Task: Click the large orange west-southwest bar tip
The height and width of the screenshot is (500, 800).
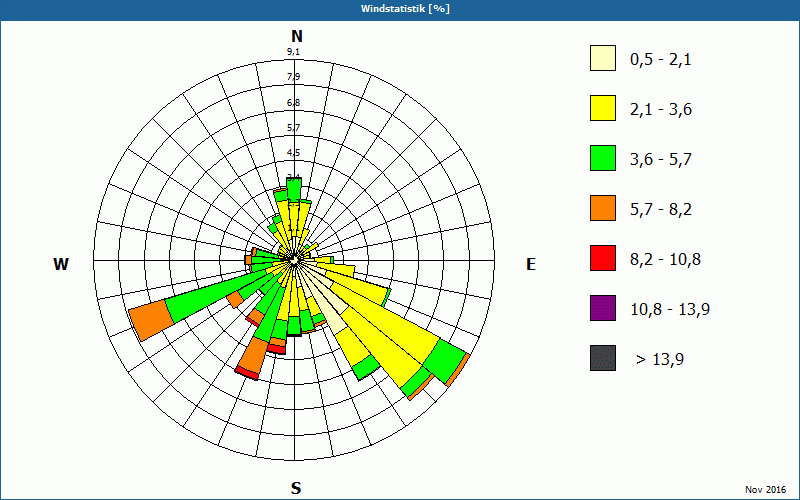Action: [152, 320]
